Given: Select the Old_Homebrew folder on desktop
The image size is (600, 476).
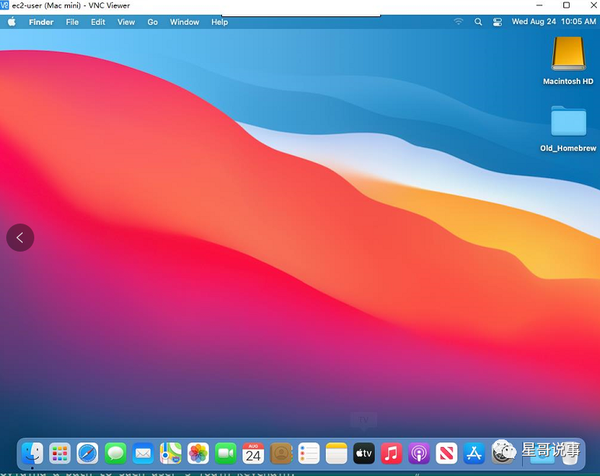Looking at the screenshot, I should pos(568,121).
